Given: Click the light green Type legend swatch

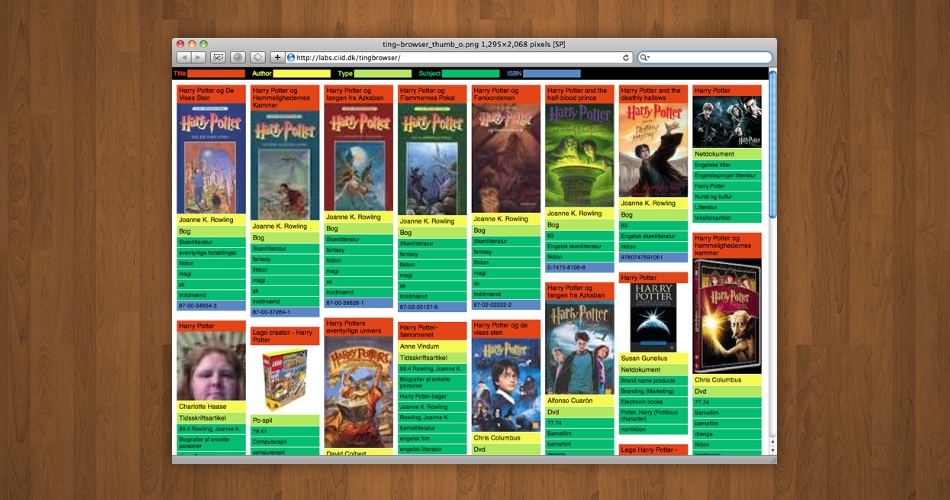Looking at the screenshot, I should pos(382,73).
